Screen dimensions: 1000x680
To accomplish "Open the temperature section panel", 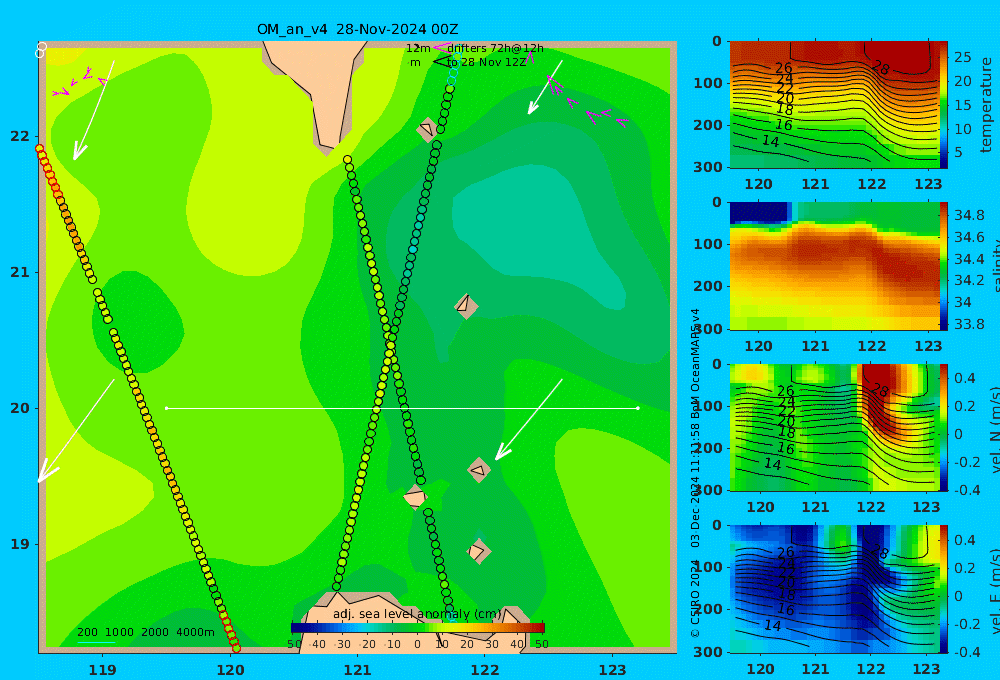I will click(834, 105).
